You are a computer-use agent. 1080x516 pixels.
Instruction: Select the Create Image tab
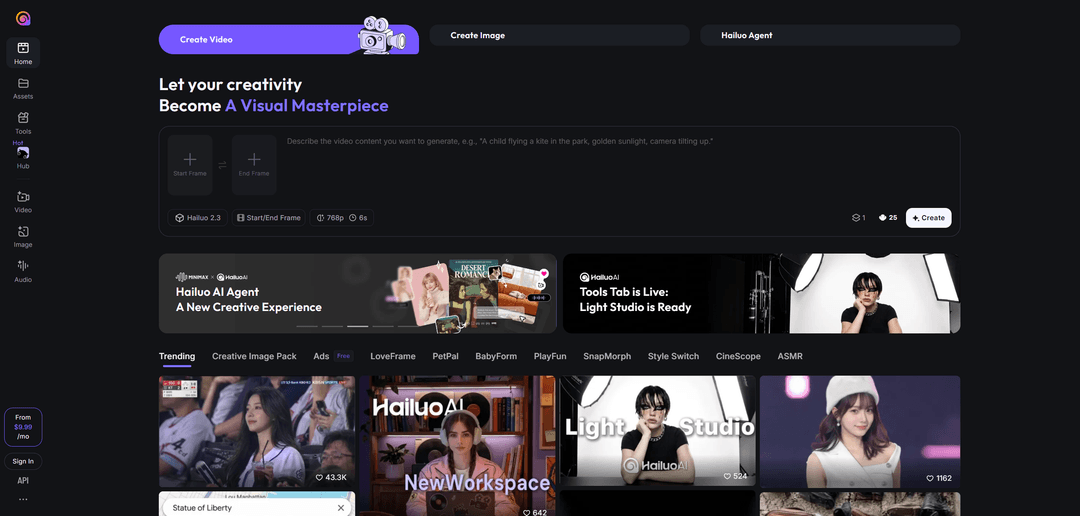click(559, 35)
